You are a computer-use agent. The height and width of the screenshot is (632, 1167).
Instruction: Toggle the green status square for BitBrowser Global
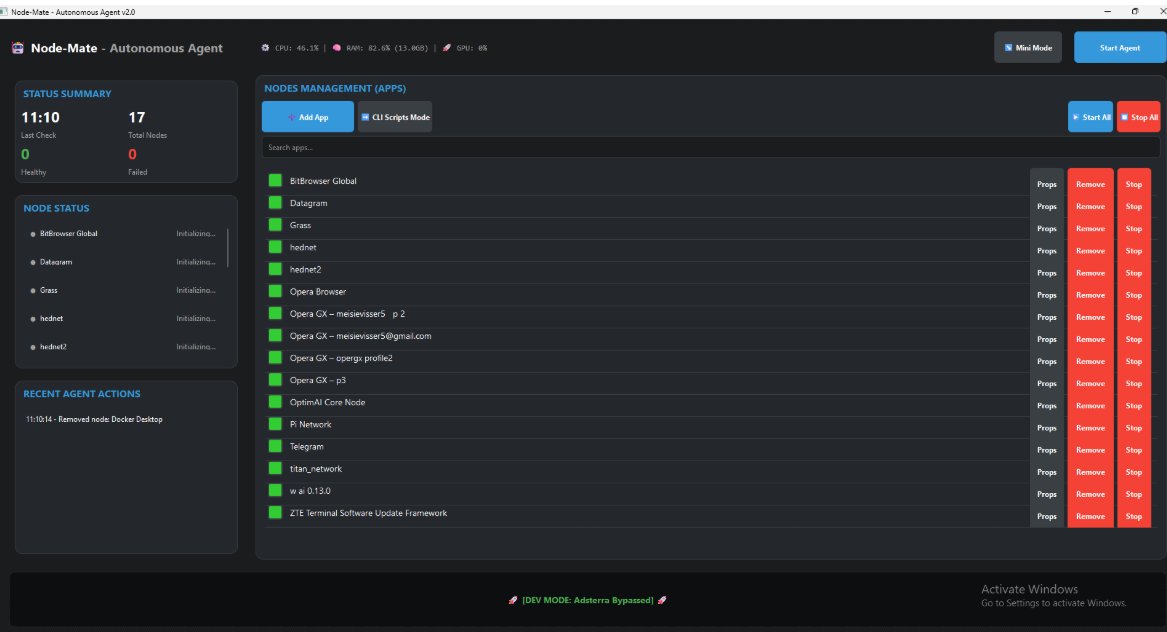[275, 180]
